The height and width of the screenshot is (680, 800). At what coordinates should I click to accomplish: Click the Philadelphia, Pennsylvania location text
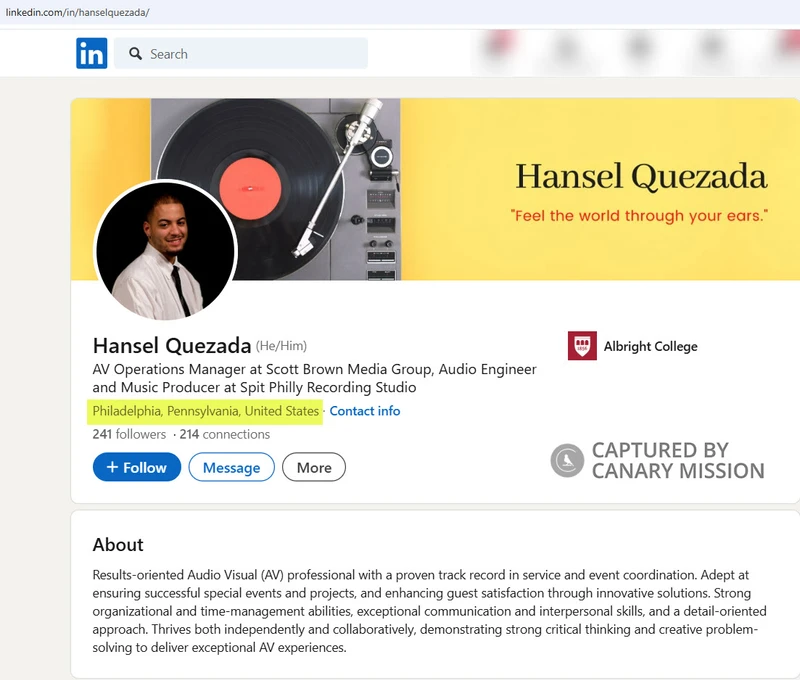(x=206, y=411)
